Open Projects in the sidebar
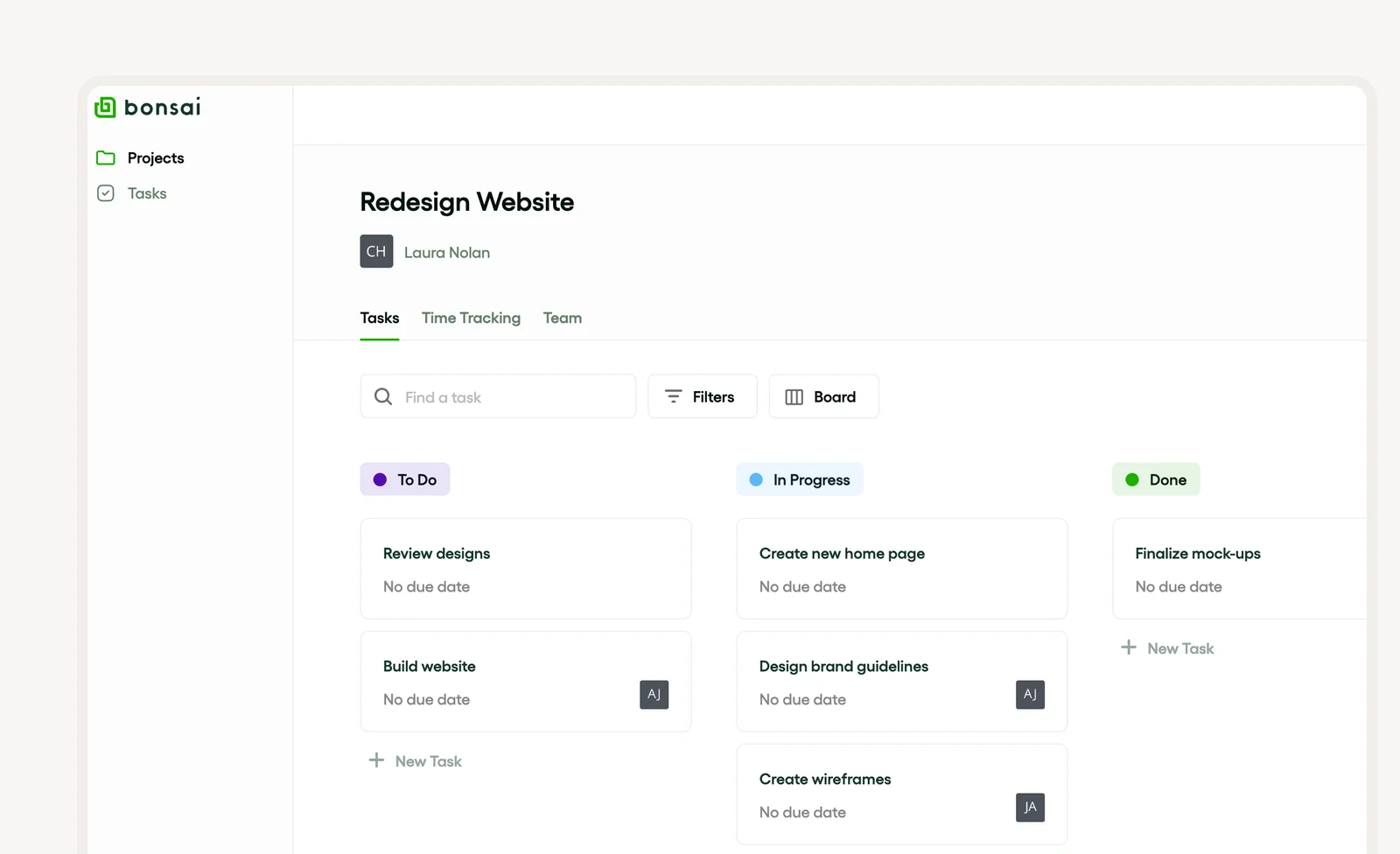The width and height of the screenshot is (1400, 854). coord(156,158)
